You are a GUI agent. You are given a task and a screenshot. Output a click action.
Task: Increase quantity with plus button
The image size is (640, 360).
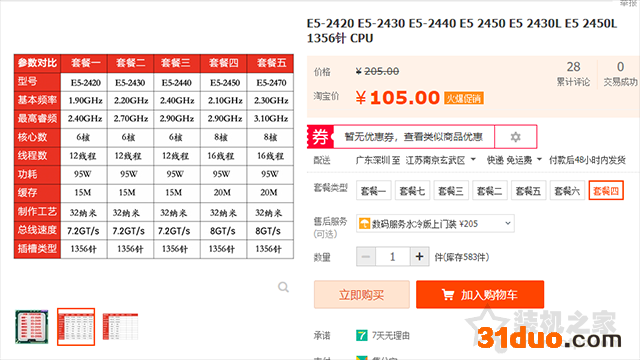(419, 257)
